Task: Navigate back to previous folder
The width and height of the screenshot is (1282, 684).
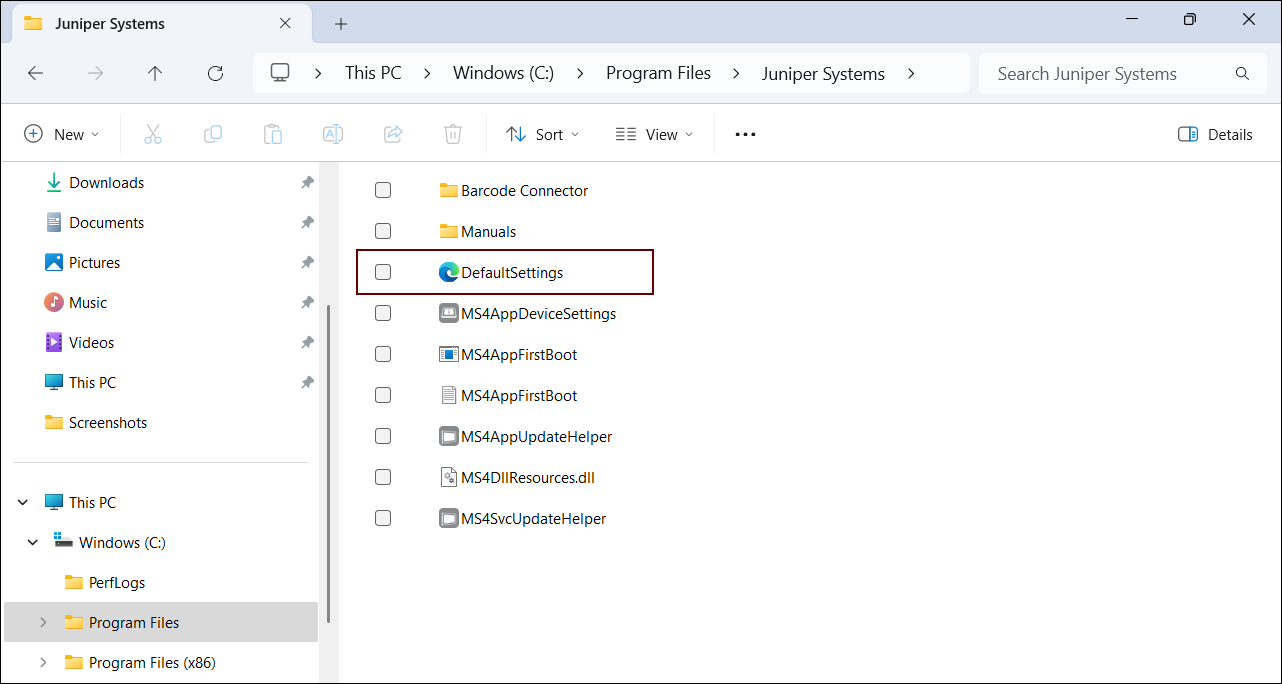Action: click(35, 73)
